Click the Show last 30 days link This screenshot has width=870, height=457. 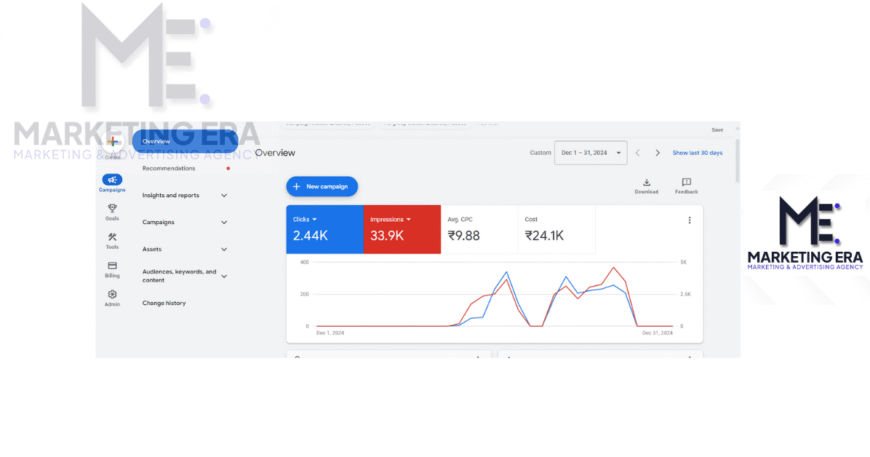[699, 153]
